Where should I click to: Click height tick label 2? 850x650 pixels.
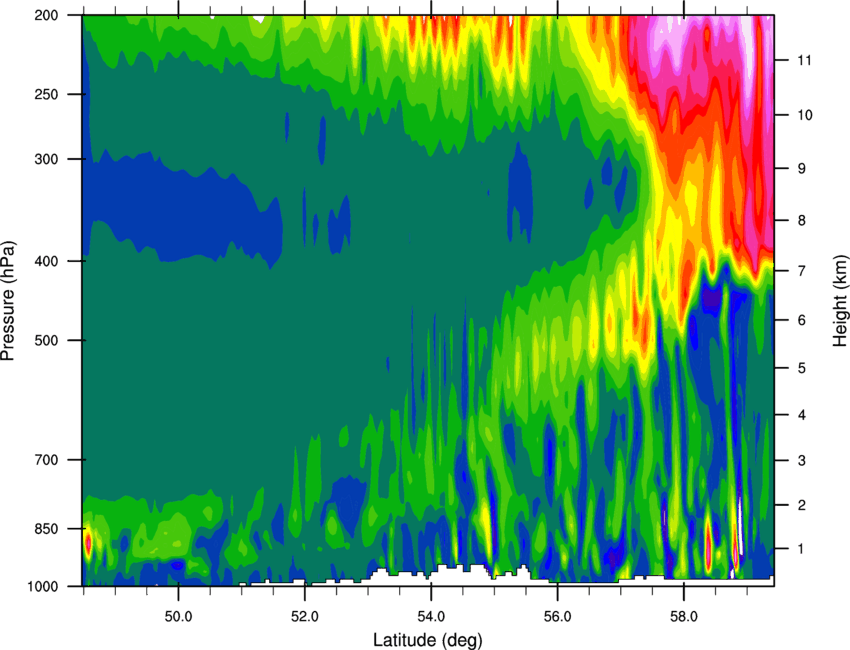[x=802, y=505]
